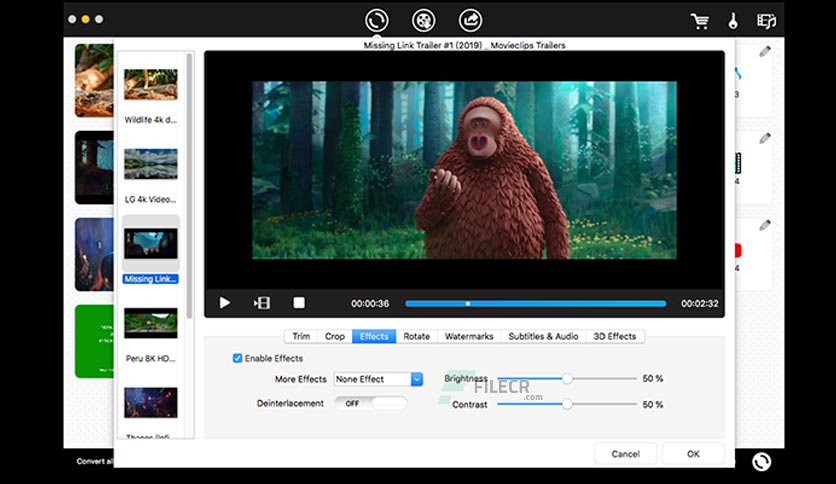Click the Contrast 50 % value
This screenshot has width=836, height=484.
[x=653, y=405]
